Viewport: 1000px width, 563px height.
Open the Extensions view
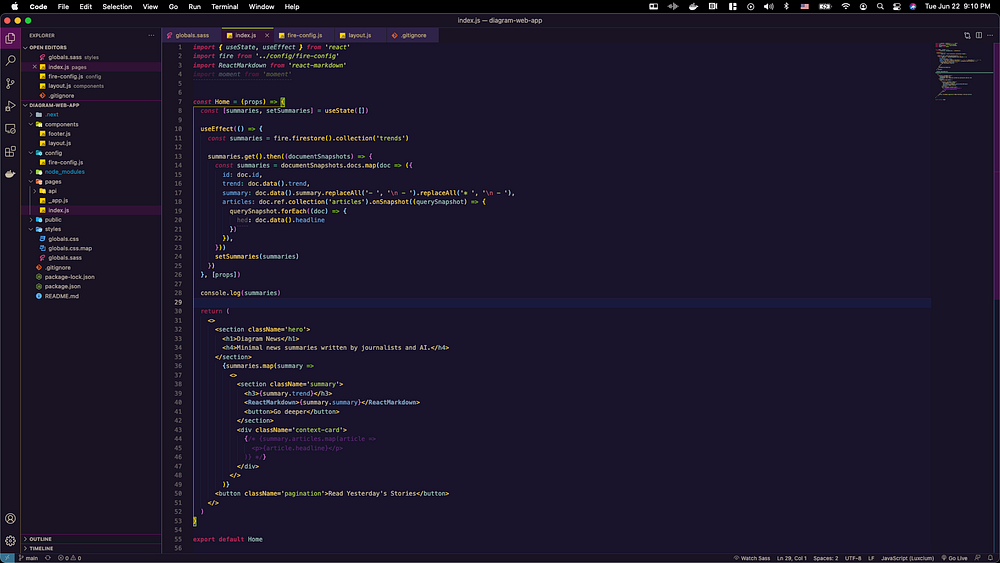[x=11, y=152]
